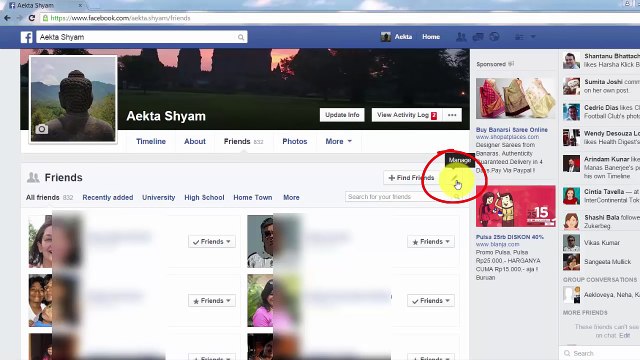This screenshot has height=360, width=640.
Task: Reload the page with the refresh icon
Action: pyautogui.click(x=32, y=18)
